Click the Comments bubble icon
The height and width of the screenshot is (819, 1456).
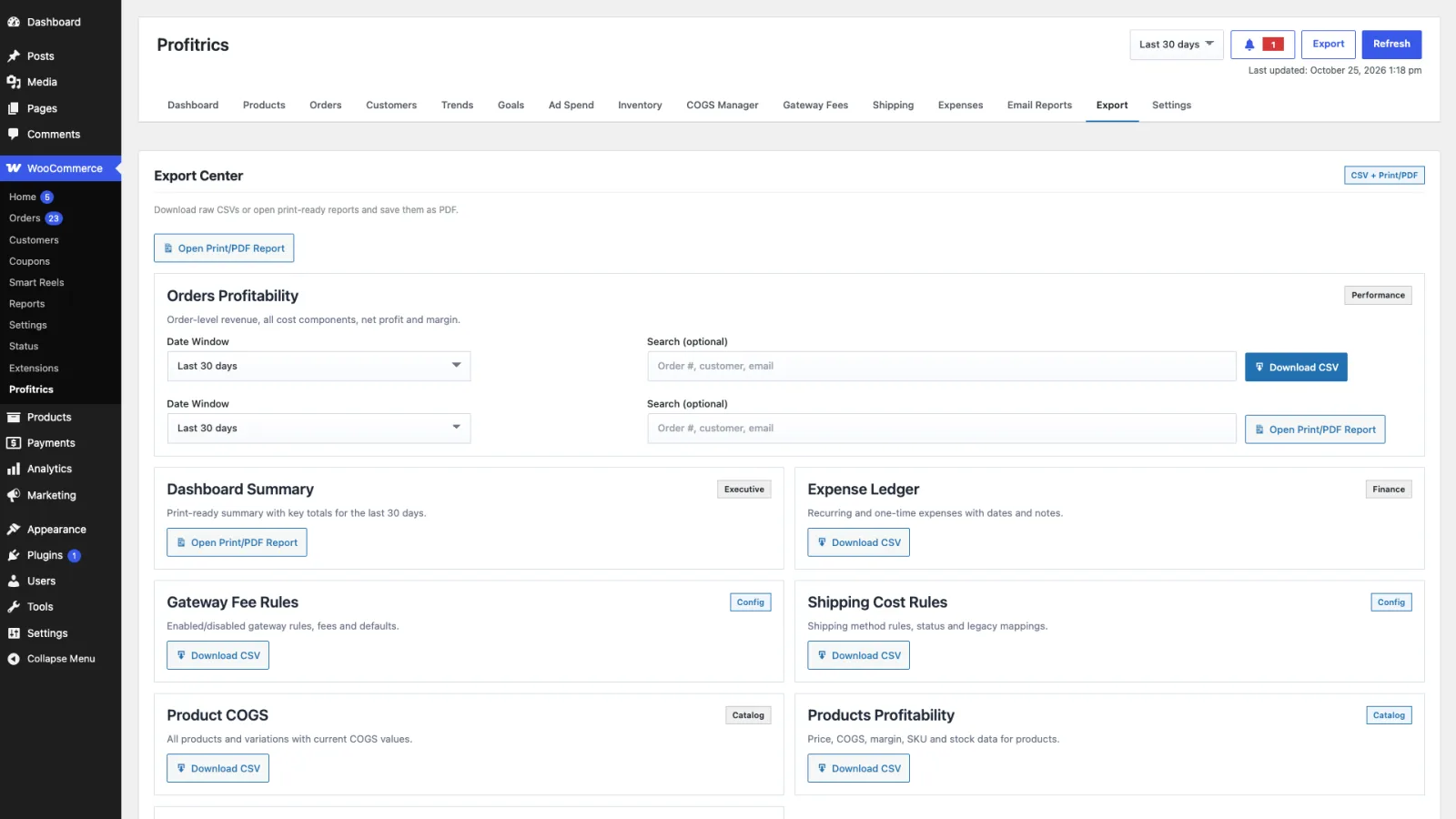(x=14, y=134)
